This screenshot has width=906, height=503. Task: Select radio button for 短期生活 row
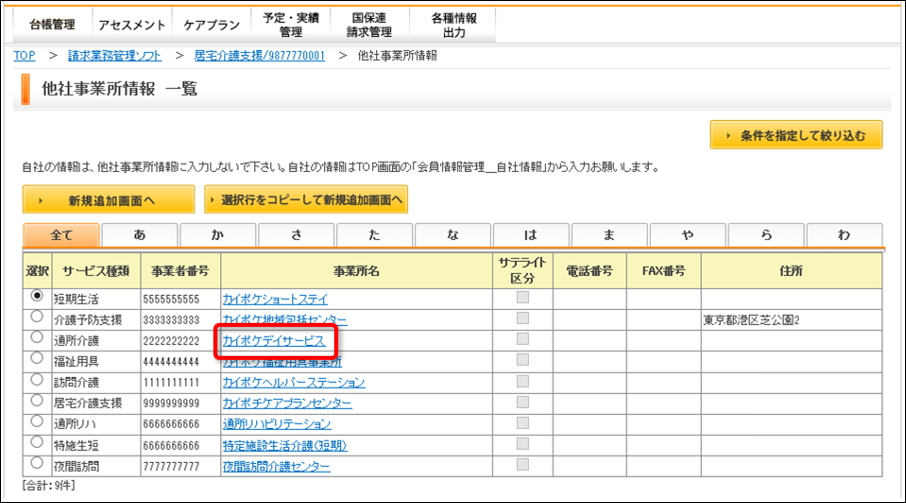37,296
